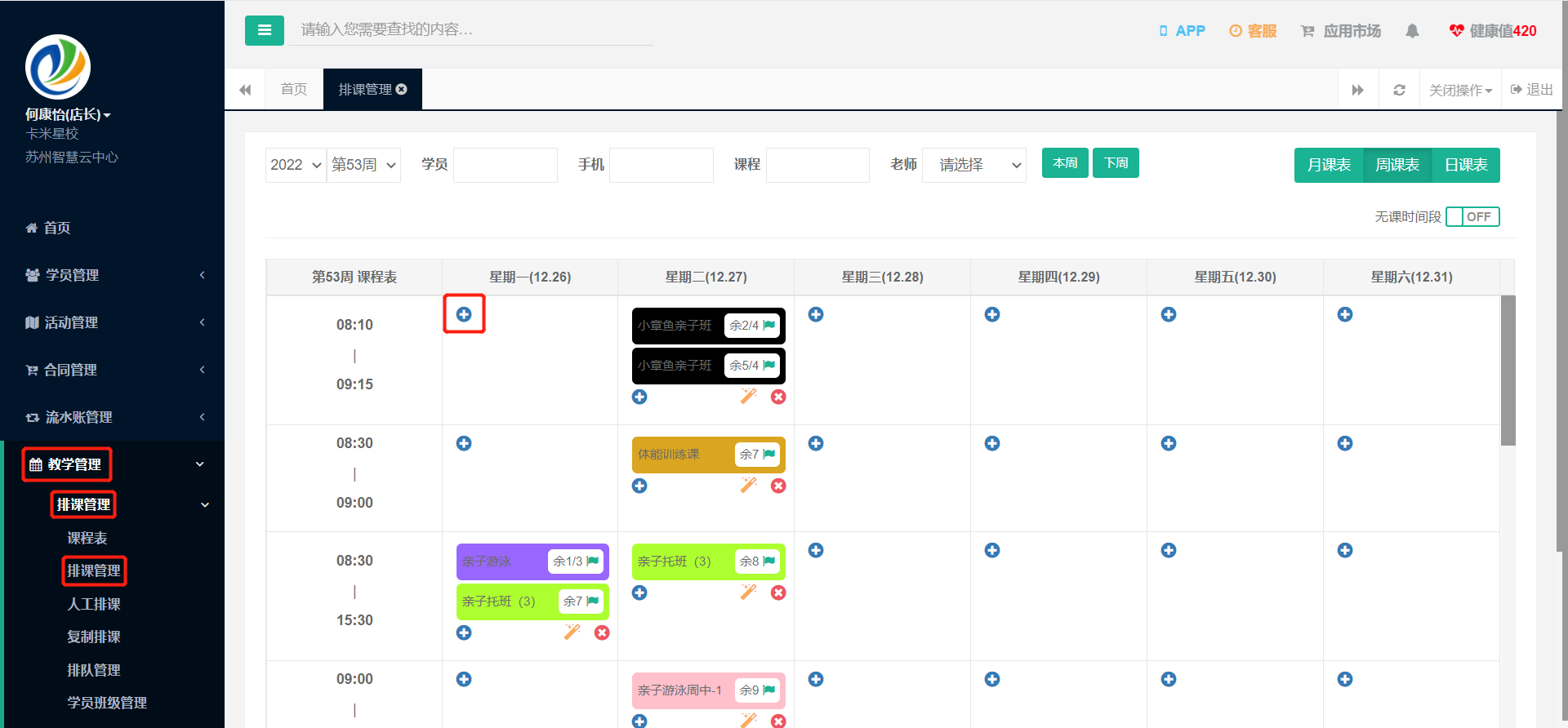Open the 老师 请选择 dropdown
The image size is (1568, 728).
click(974, 165)
